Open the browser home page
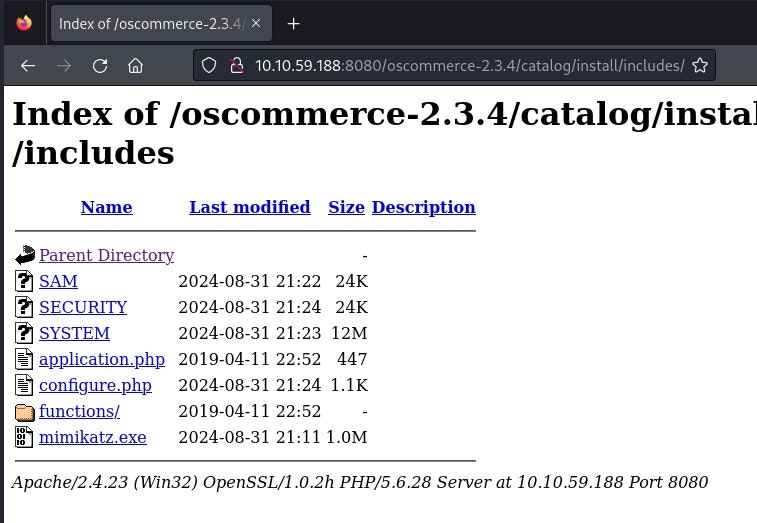The width and height of the screenshot is (757, 523). 136,66
